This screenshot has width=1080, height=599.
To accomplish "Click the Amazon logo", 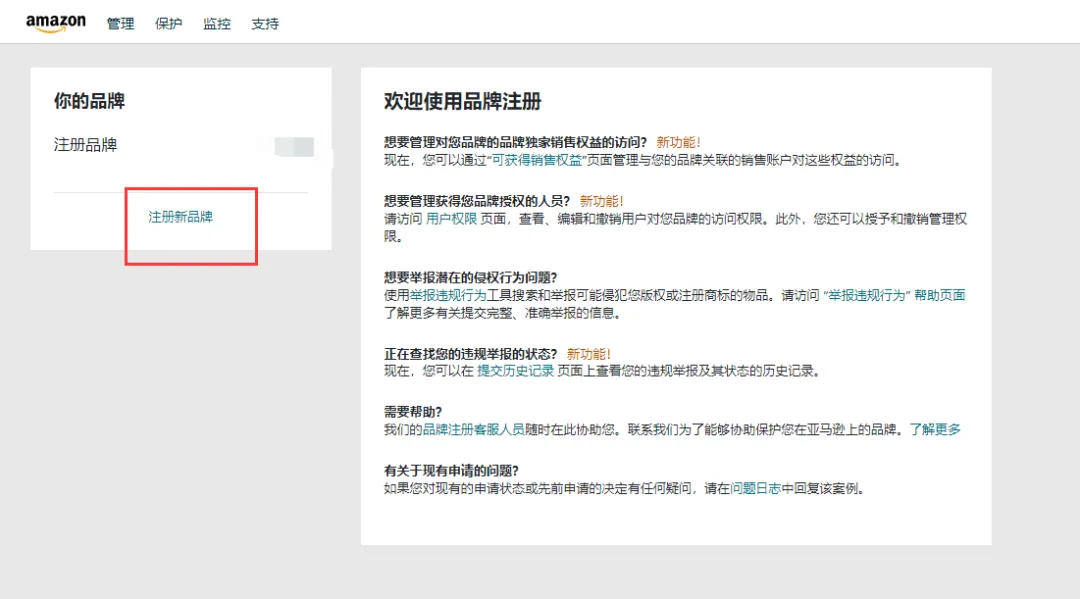I will pyautogui.click(x=56, y=23).
